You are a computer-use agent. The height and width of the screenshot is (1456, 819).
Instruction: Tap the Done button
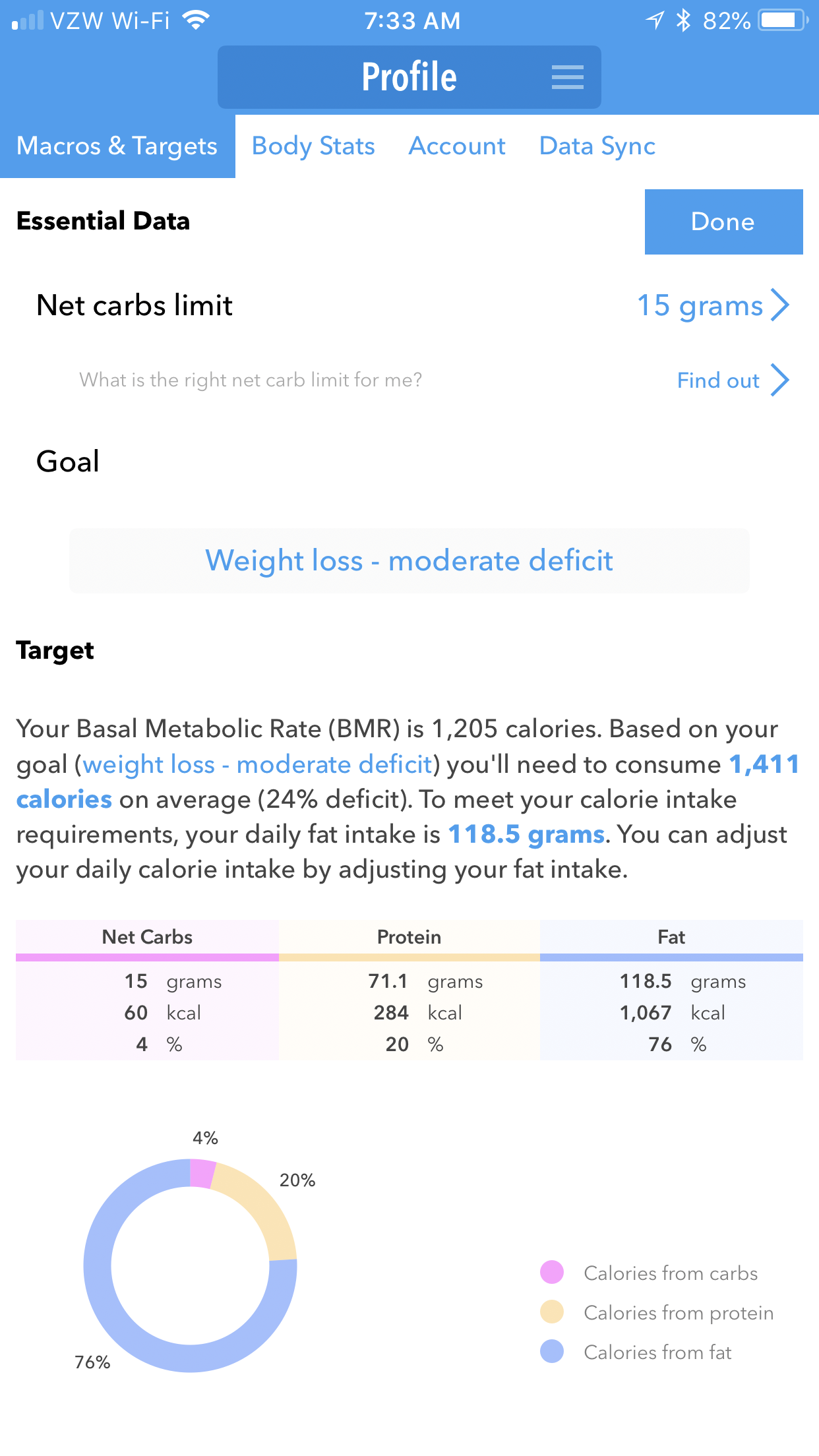(723, 222)
